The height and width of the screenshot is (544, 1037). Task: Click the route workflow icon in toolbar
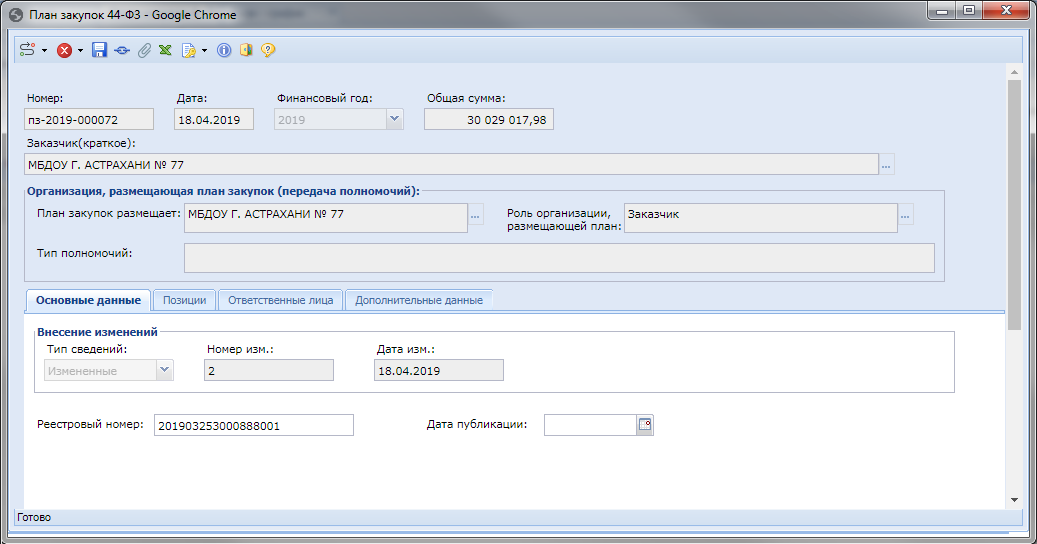(x=28, y=50)
